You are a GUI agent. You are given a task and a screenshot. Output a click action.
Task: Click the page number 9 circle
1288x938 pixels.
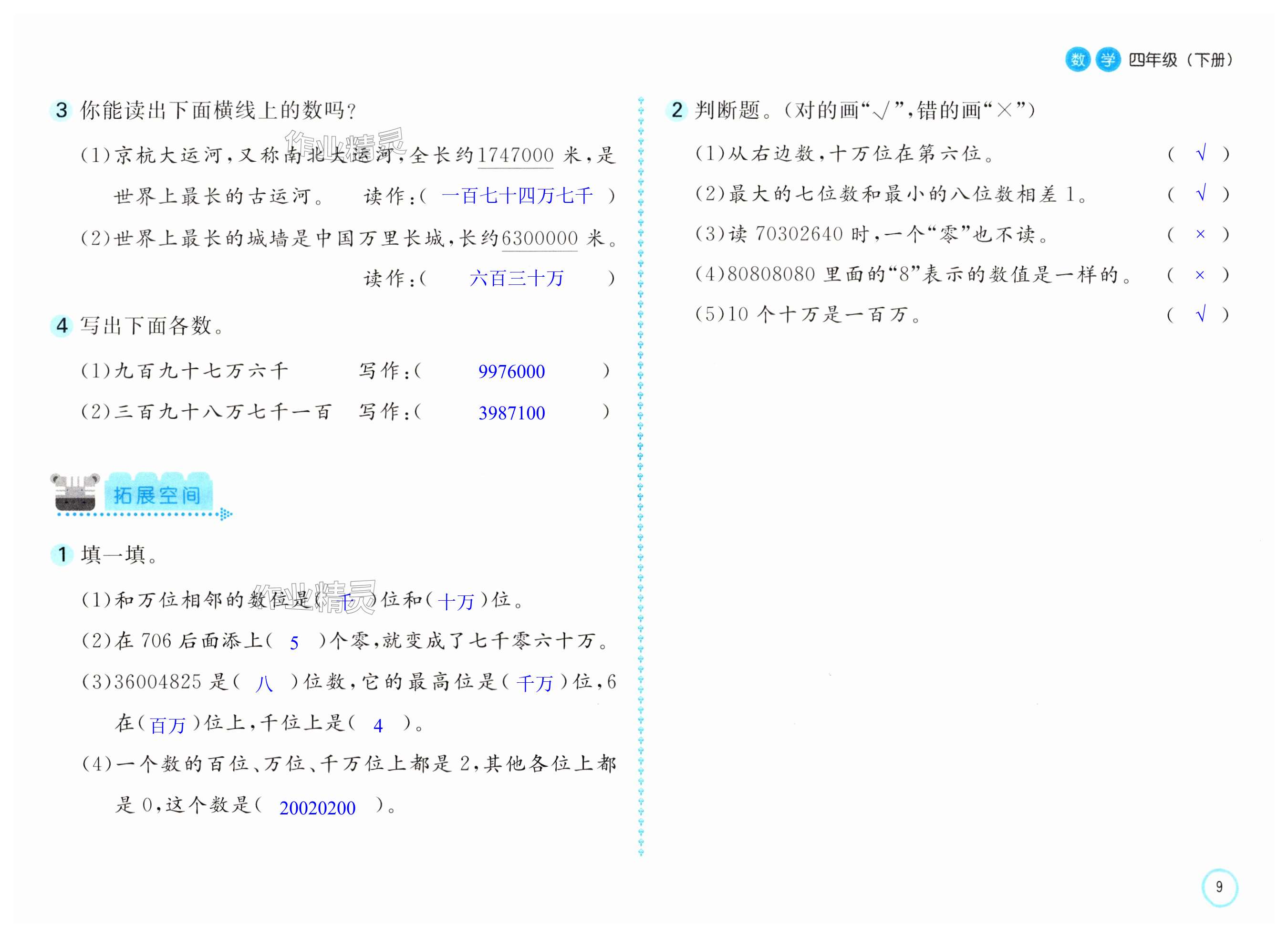coord(1219,887)
